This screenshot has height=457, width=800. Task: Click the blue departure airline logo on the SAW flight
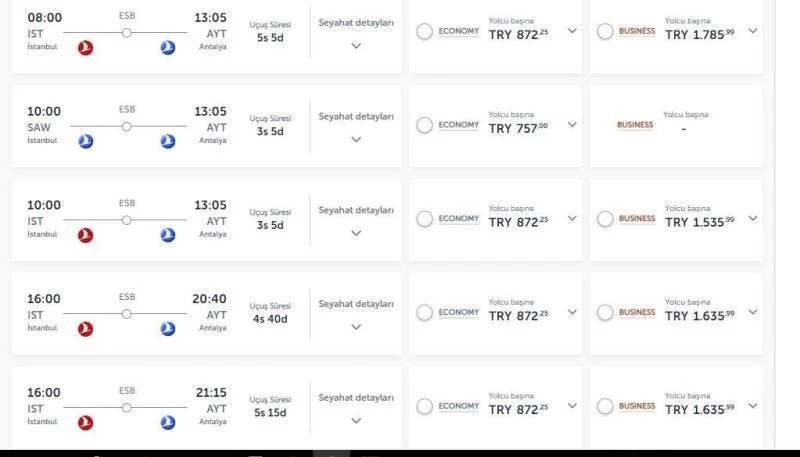(x=85, y=142)
